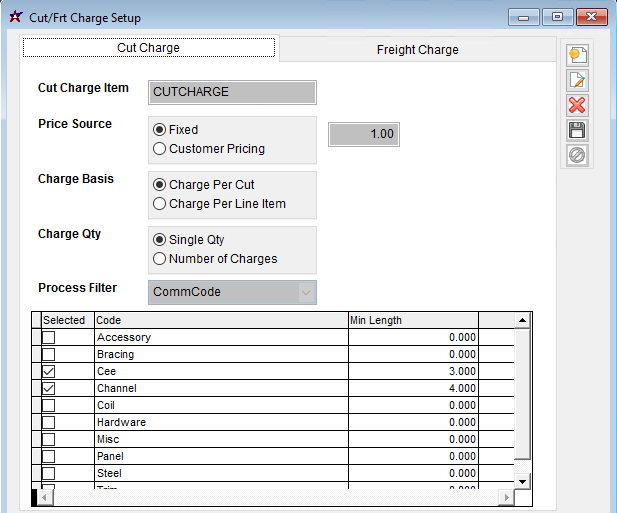This screenshot has height=513, width=617.
Task: Click the Steel code cell
Action: pos(222,473)
